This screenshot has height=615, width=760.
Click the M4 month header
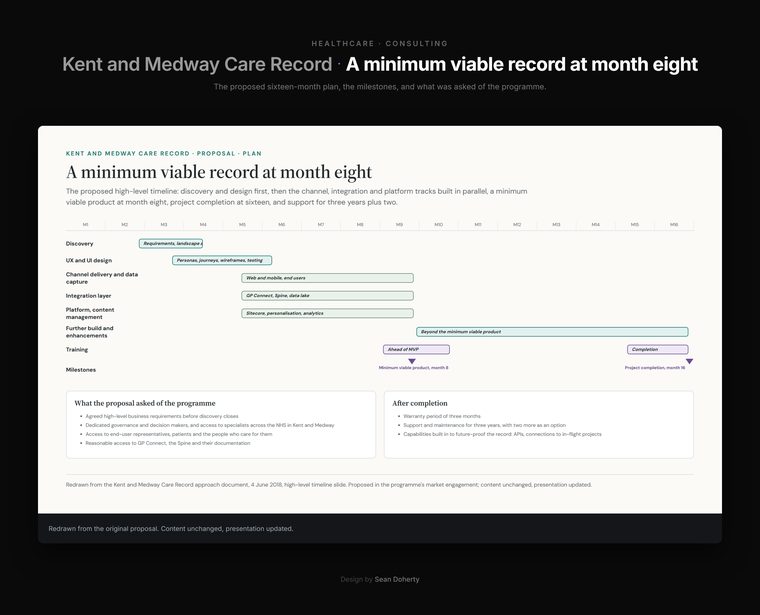click(203, 224)
